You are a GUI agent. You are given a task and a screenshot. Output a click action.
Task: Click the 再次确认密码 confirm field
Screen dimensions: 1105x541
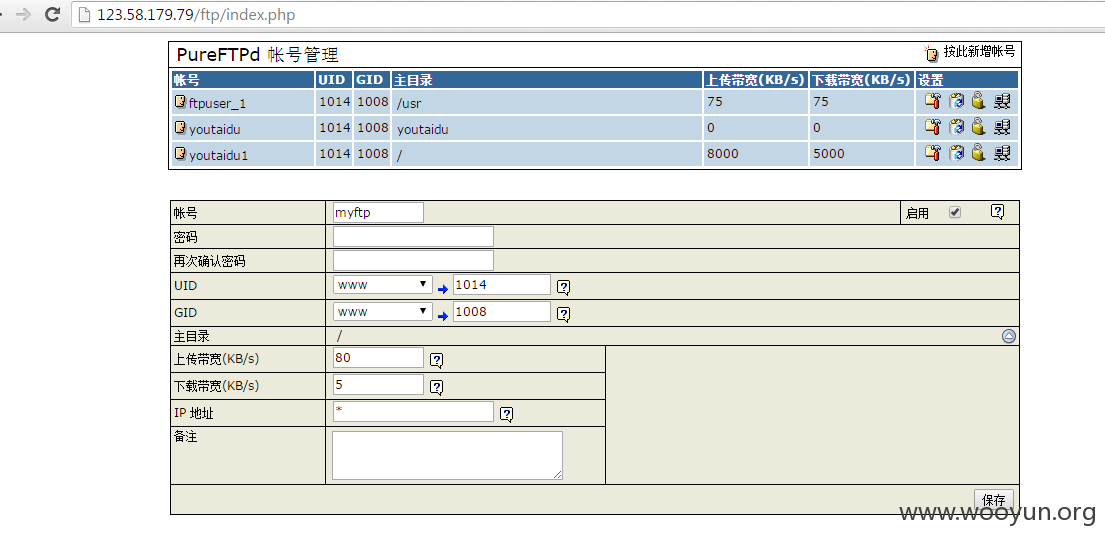coord(413,261)
